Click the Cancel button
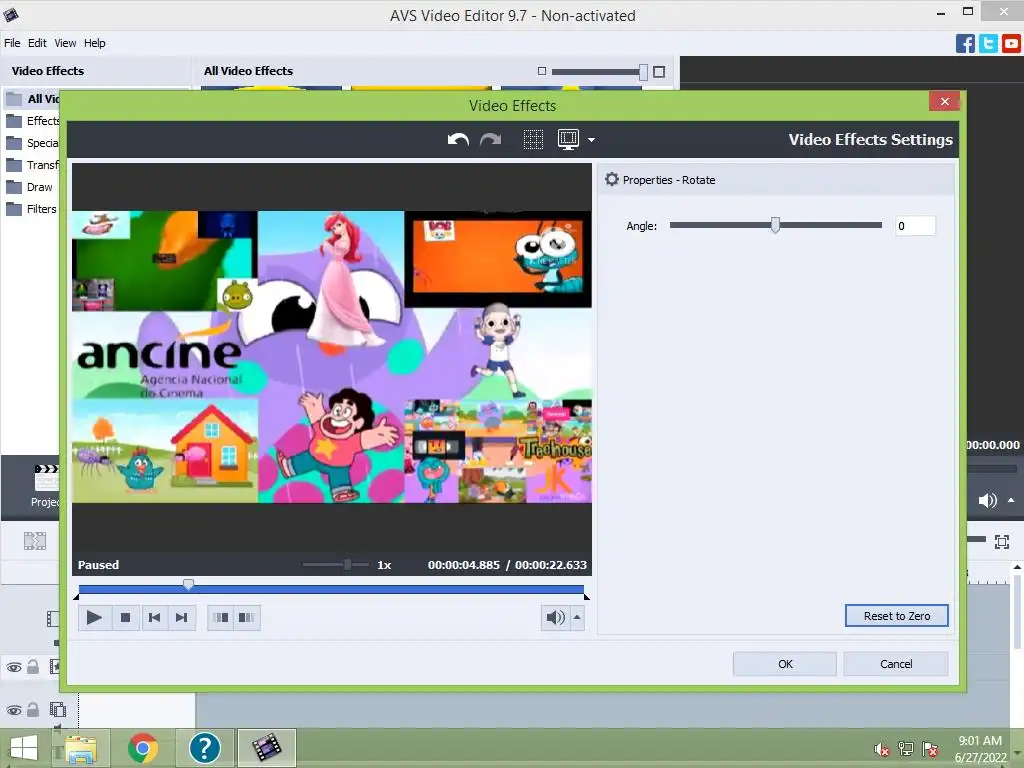Image resolution: width=1024 pixels, height=768 pixels. click(895, 664)
